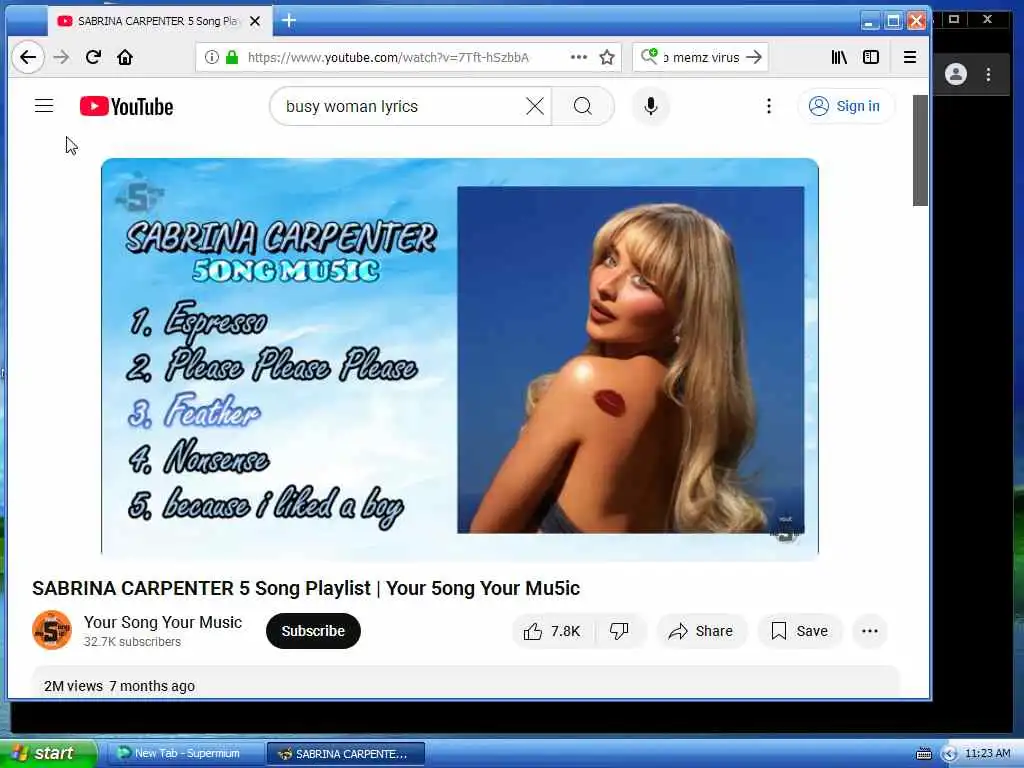
Task: Click the green padlock security icon
Action: coord(232,57)
